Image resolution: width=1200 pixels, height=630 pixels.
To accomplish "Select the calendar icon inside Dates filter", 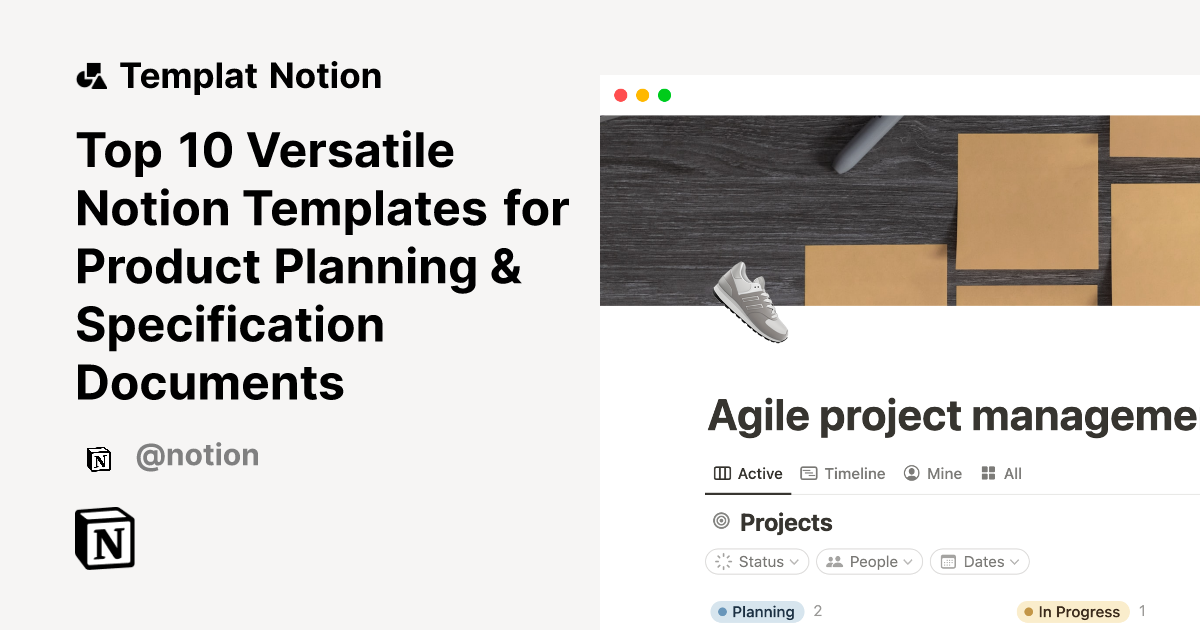I will (x=947, y=561).
